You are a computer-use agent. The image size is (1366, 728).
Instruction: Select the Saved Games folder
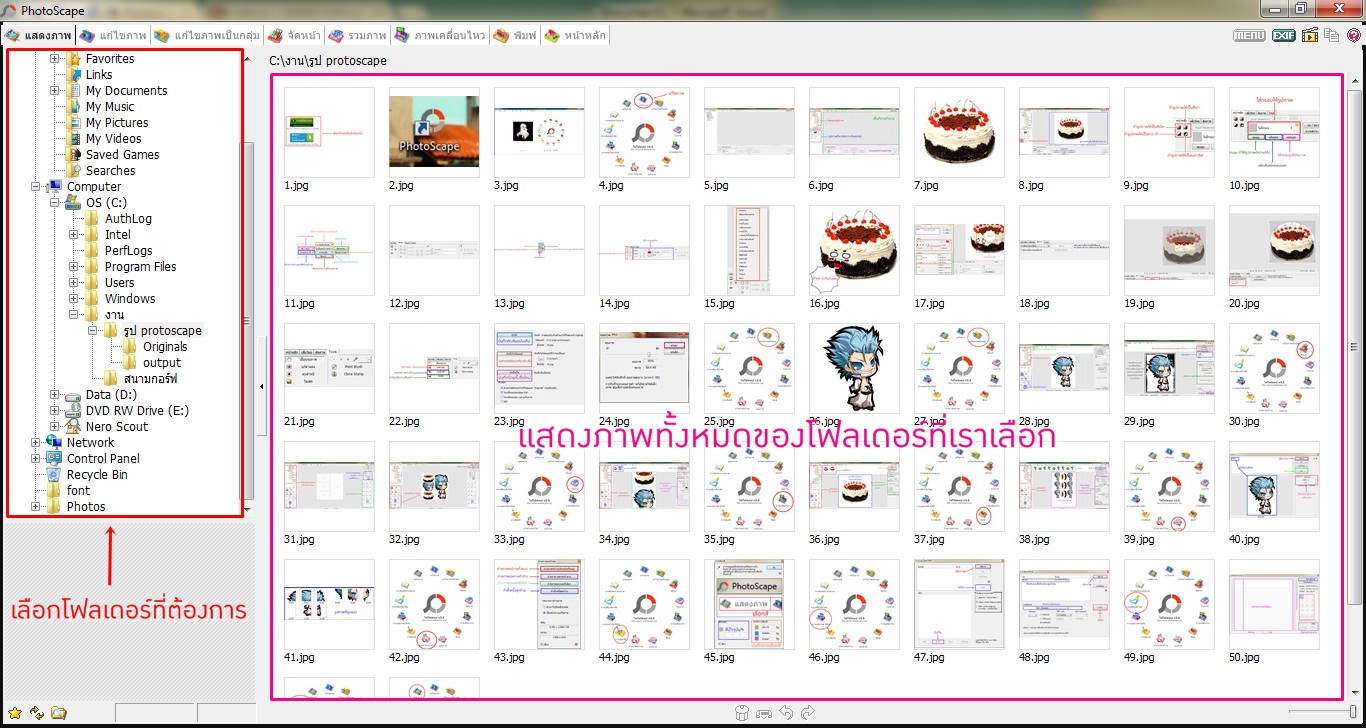[x=122, y=155]
